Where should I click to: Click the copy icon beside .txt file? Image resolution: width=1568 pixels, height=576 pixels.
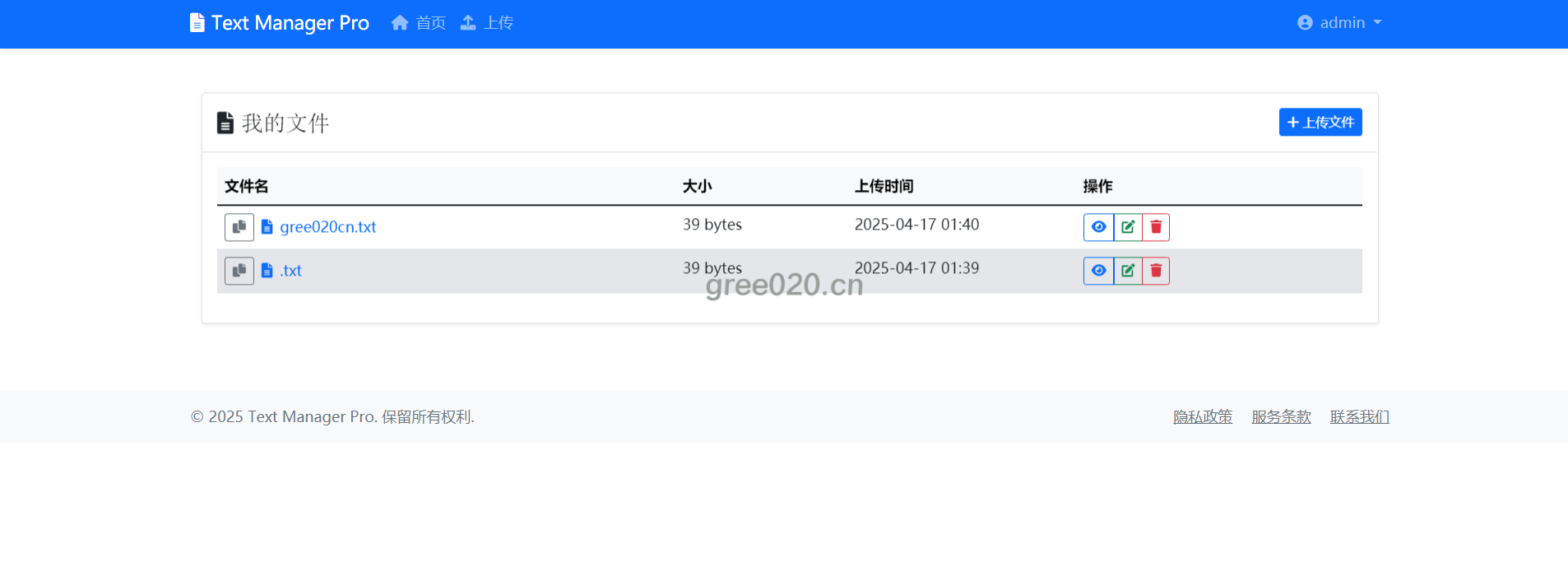[x=239, y=271]
